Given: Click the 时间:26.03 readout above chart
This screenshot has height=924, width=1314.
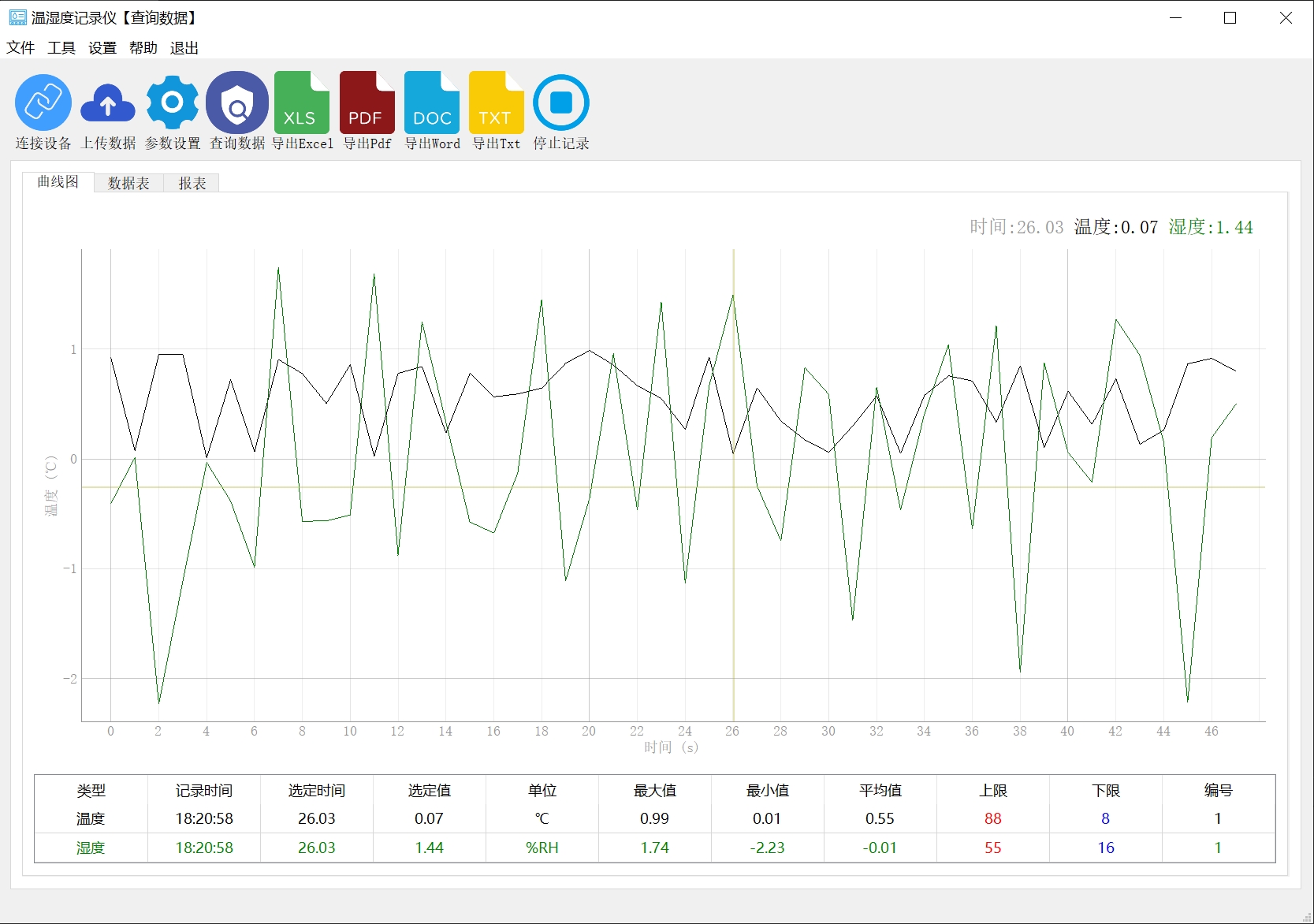Looking at the screenshot, I should (1017, 227).
